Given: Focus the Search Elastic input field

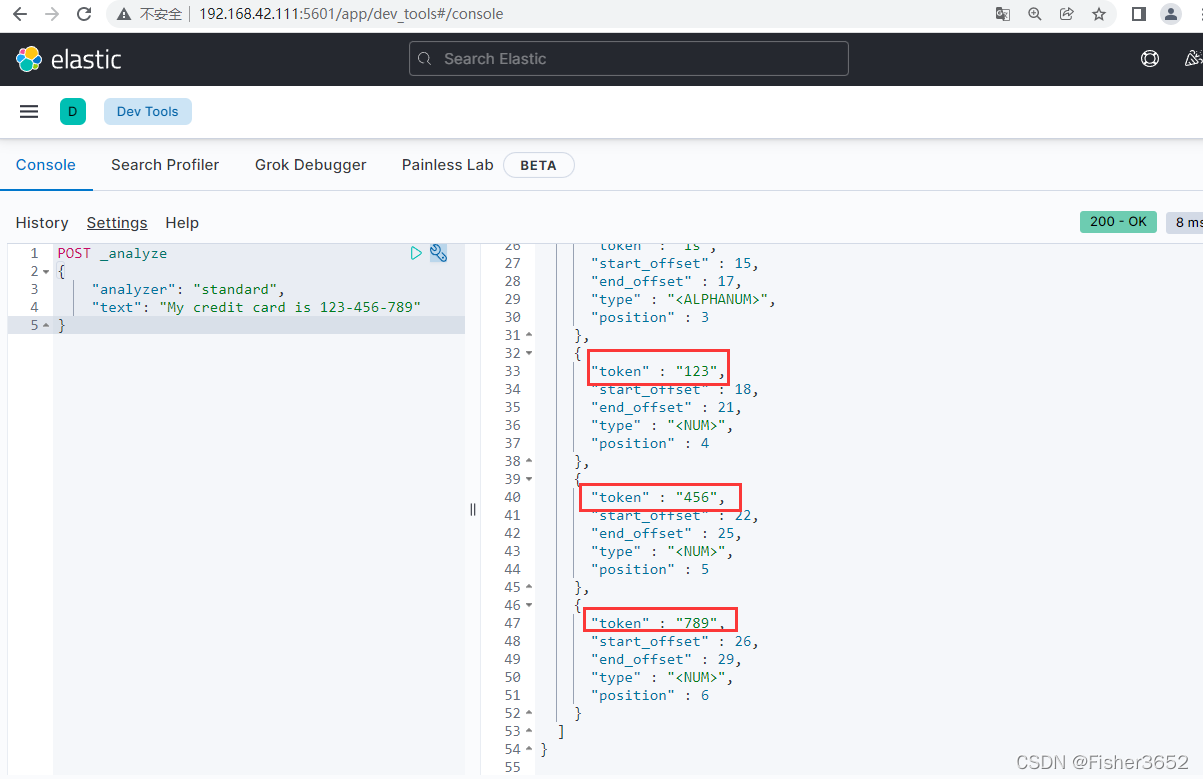Looking at the screenshot, I should pyautogui.click(x=629, y=59).
